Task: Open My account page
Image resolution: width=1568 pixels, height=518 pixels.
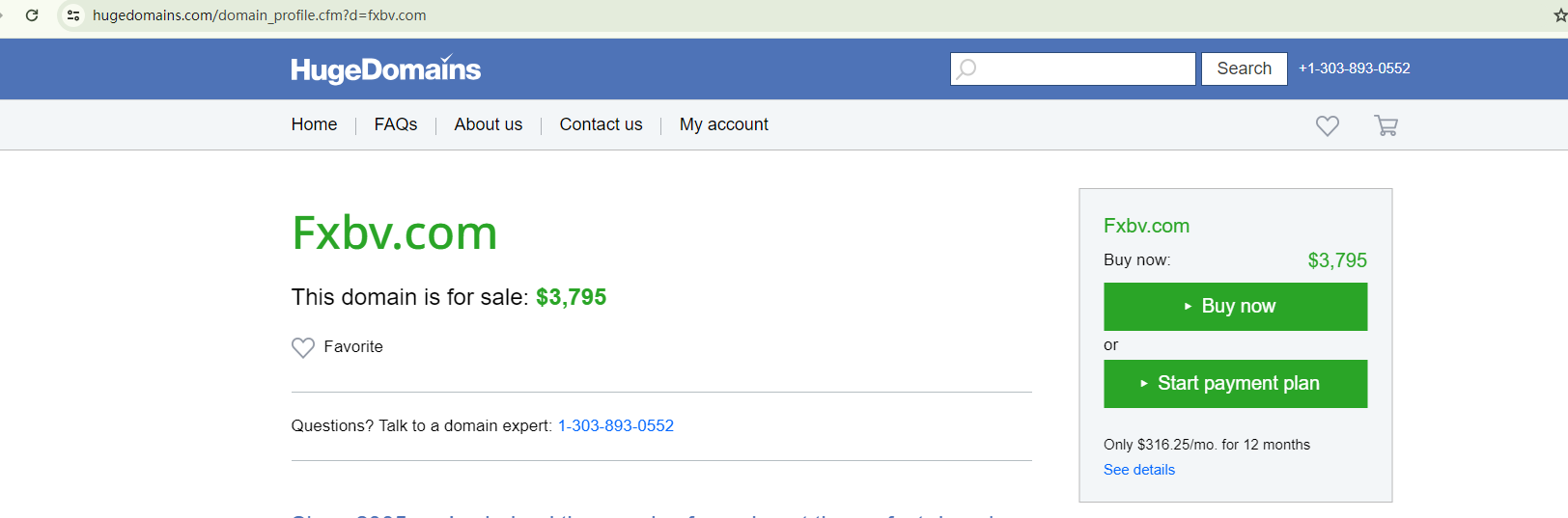Action: pos(723,124)
